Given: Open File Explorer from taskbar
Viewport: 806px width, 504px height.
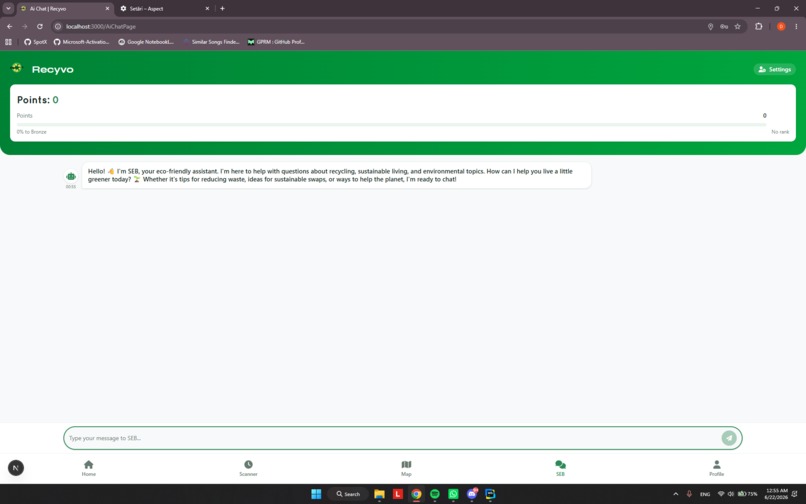Looking at the screenshot, I should point(379,494).
